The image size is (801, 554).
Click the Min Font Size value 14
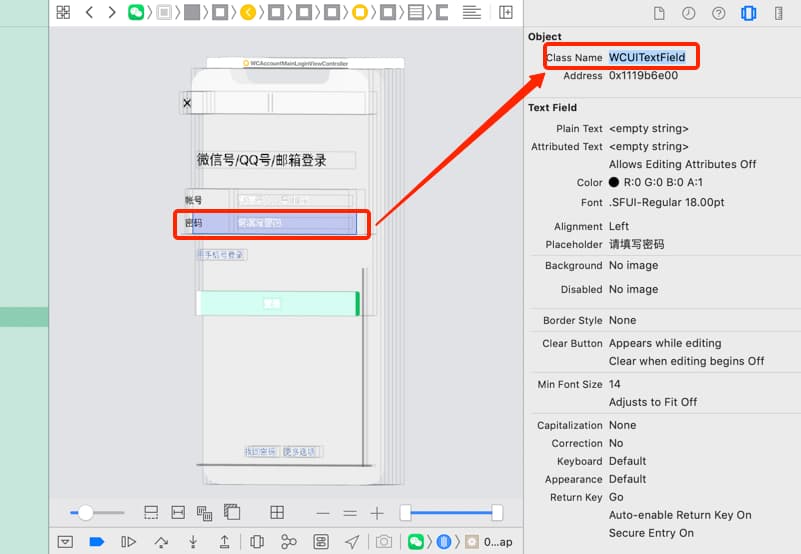tap(615, 384)
